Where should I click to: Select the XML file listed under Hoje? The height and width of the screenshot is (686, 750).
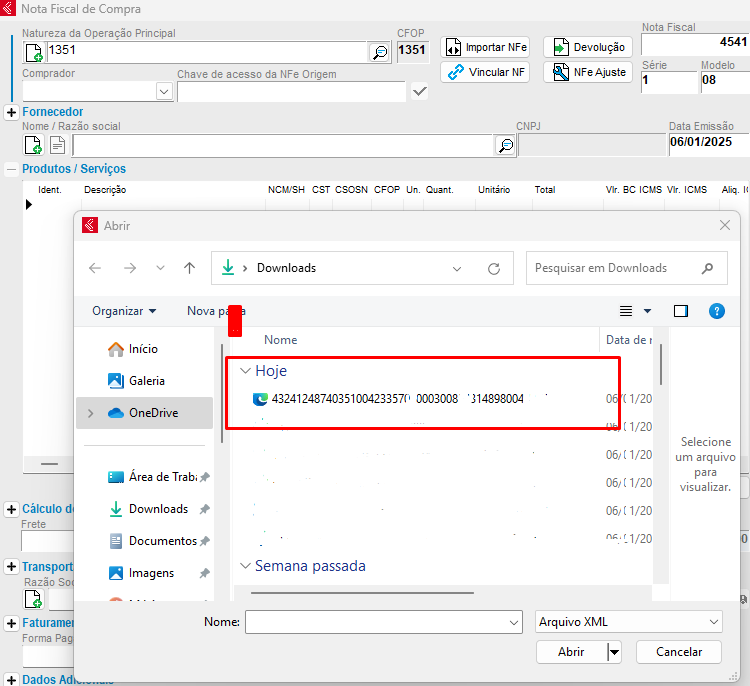click(400, 399)
